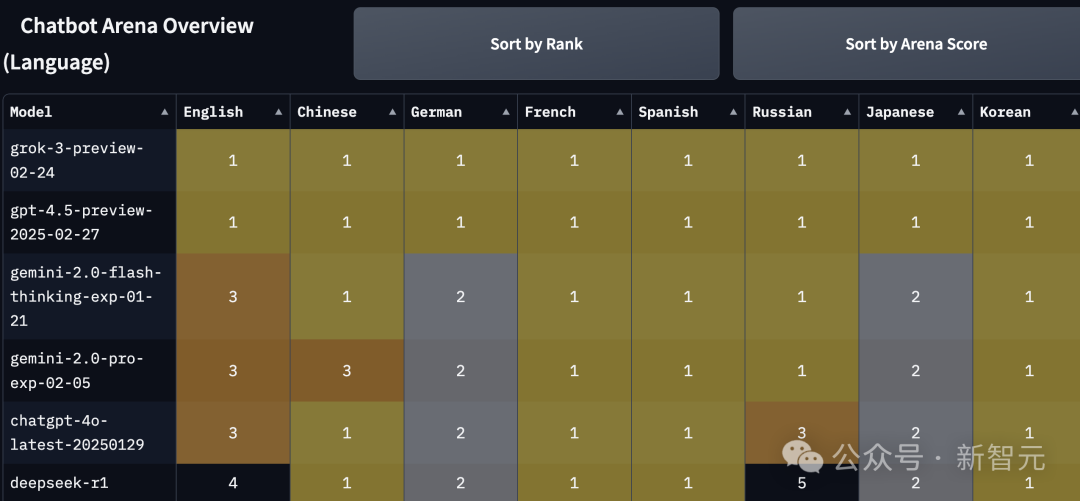
Task: Sort by Spanish column arrow icon
Action: [x=733, y=112]
